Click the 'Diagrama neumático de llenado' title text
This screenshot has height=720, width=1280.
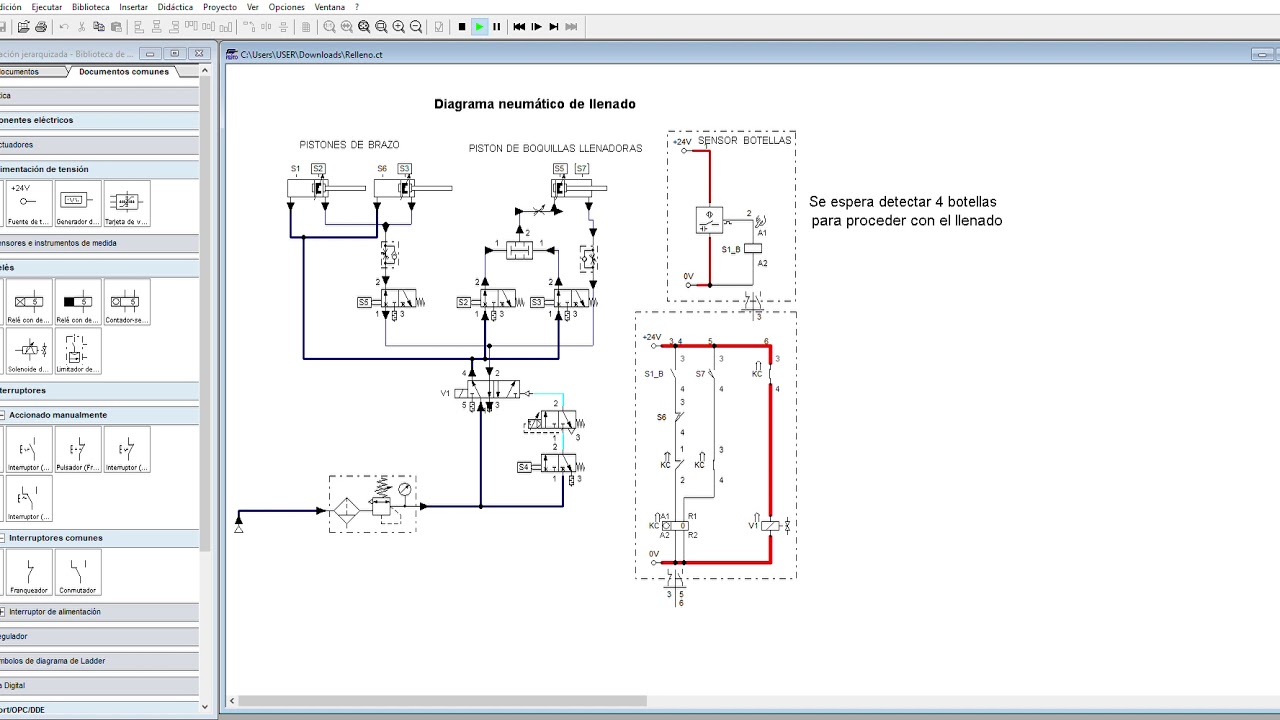[x=535, y=104]
